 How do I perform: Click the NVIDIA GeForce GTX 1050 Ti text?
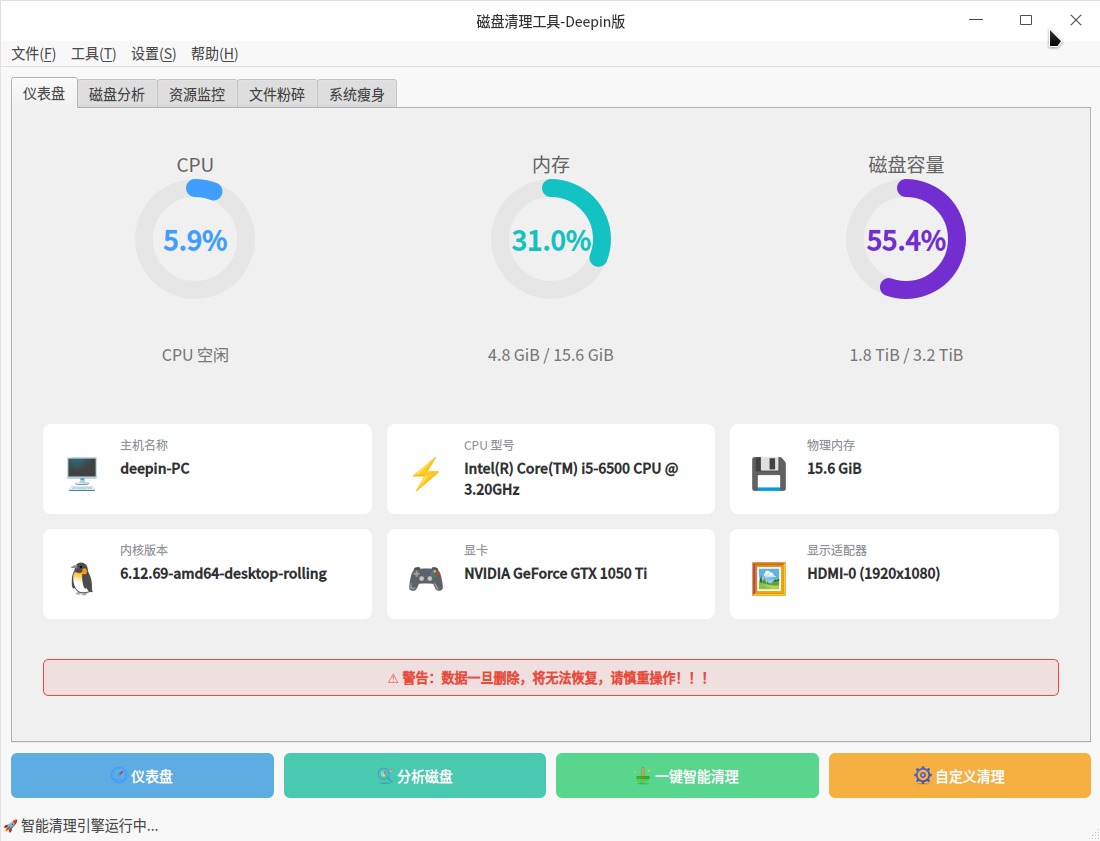pyautogui.click(x=556, y=574)
